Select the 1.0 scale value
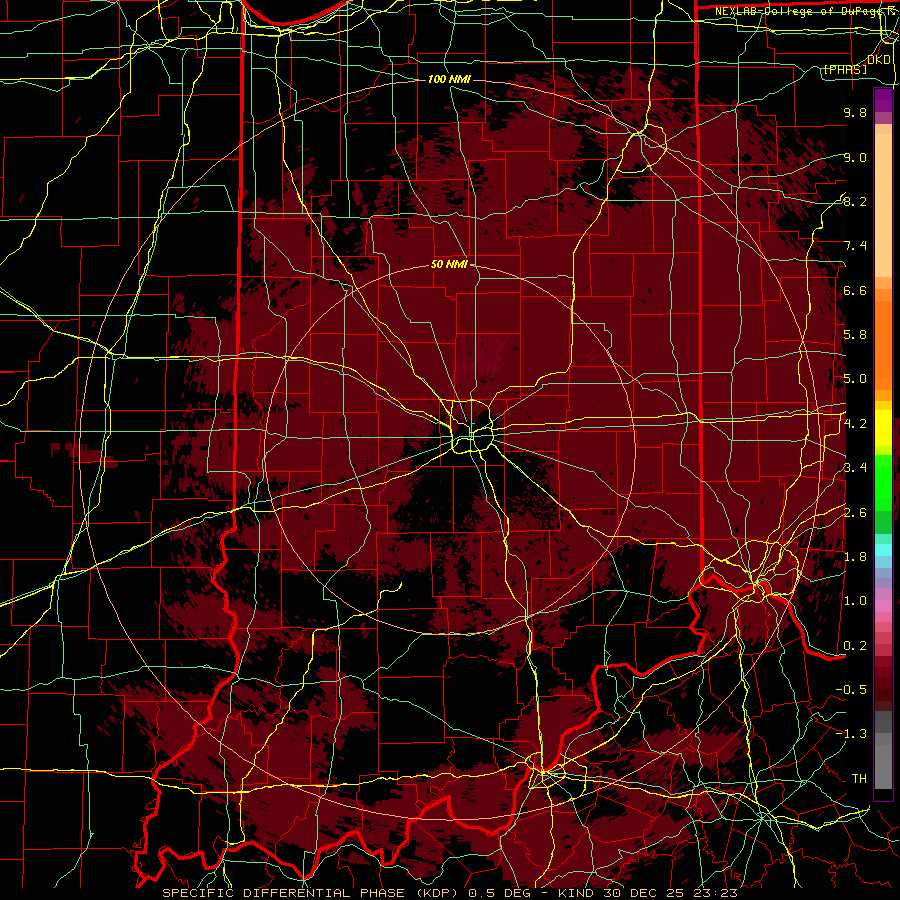Image resolution: width=900 pixels, height=900 pixels. click(x=855, y=601)
